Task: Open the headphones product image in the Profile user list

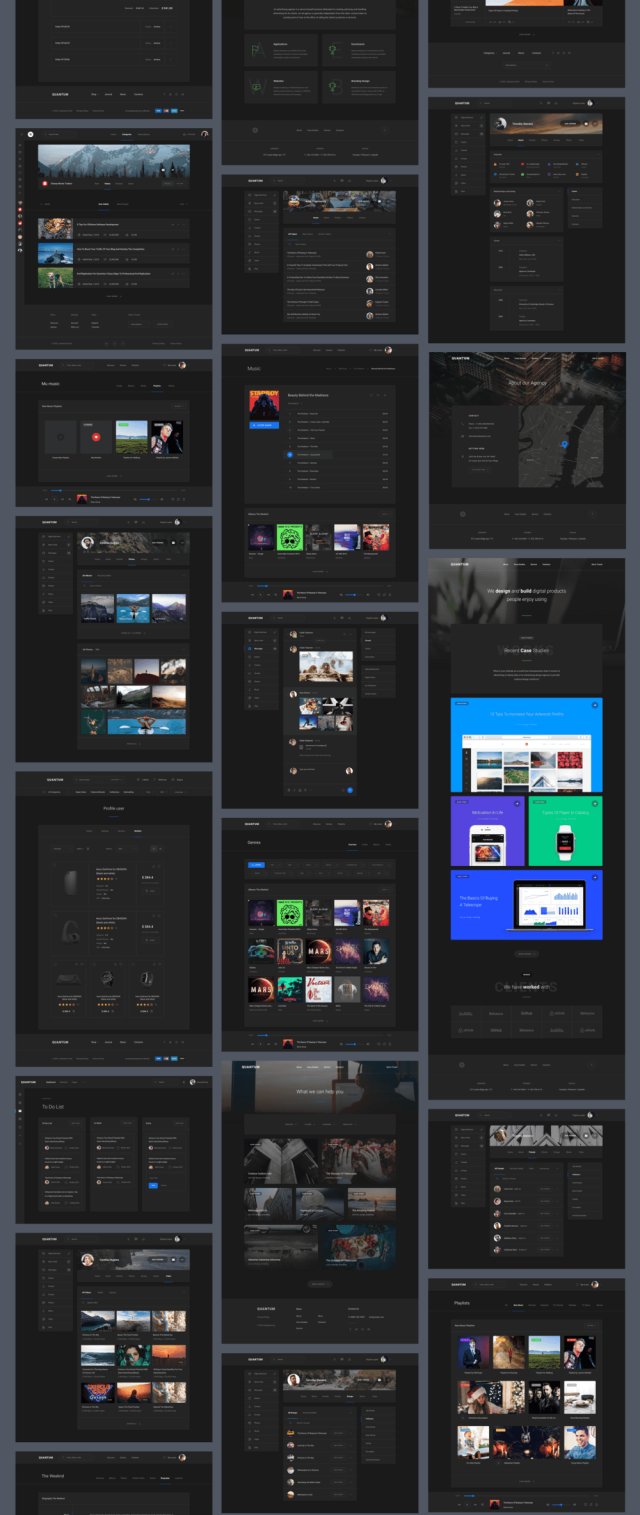Action: [71, 932]
